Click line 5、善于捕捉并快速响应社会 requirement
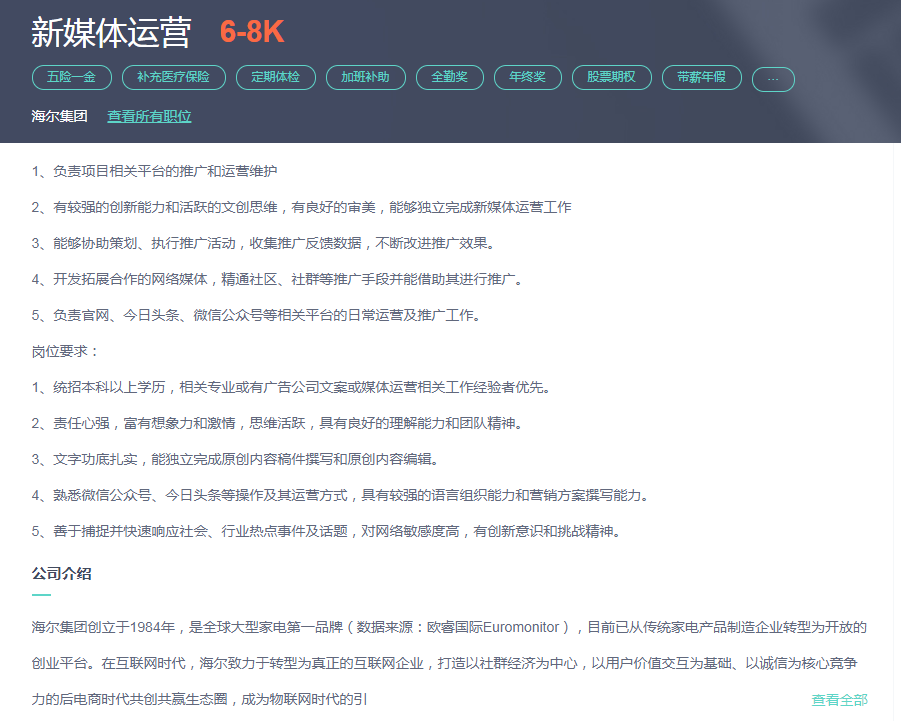901x721 pixels. [x=326, y=531]
